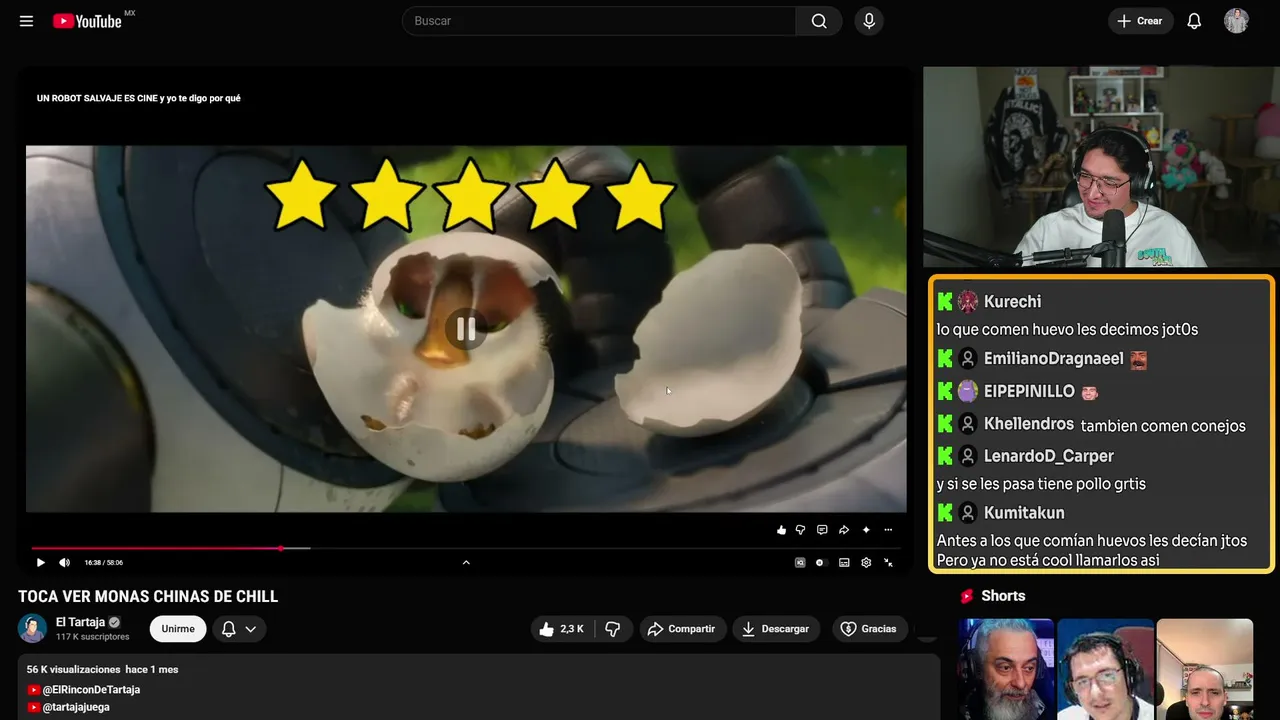Image resolution: width=1280 pixels, height=720 pixels.
Task: Open the @ElRinconDeTartaja link
Action: point(91,690)
